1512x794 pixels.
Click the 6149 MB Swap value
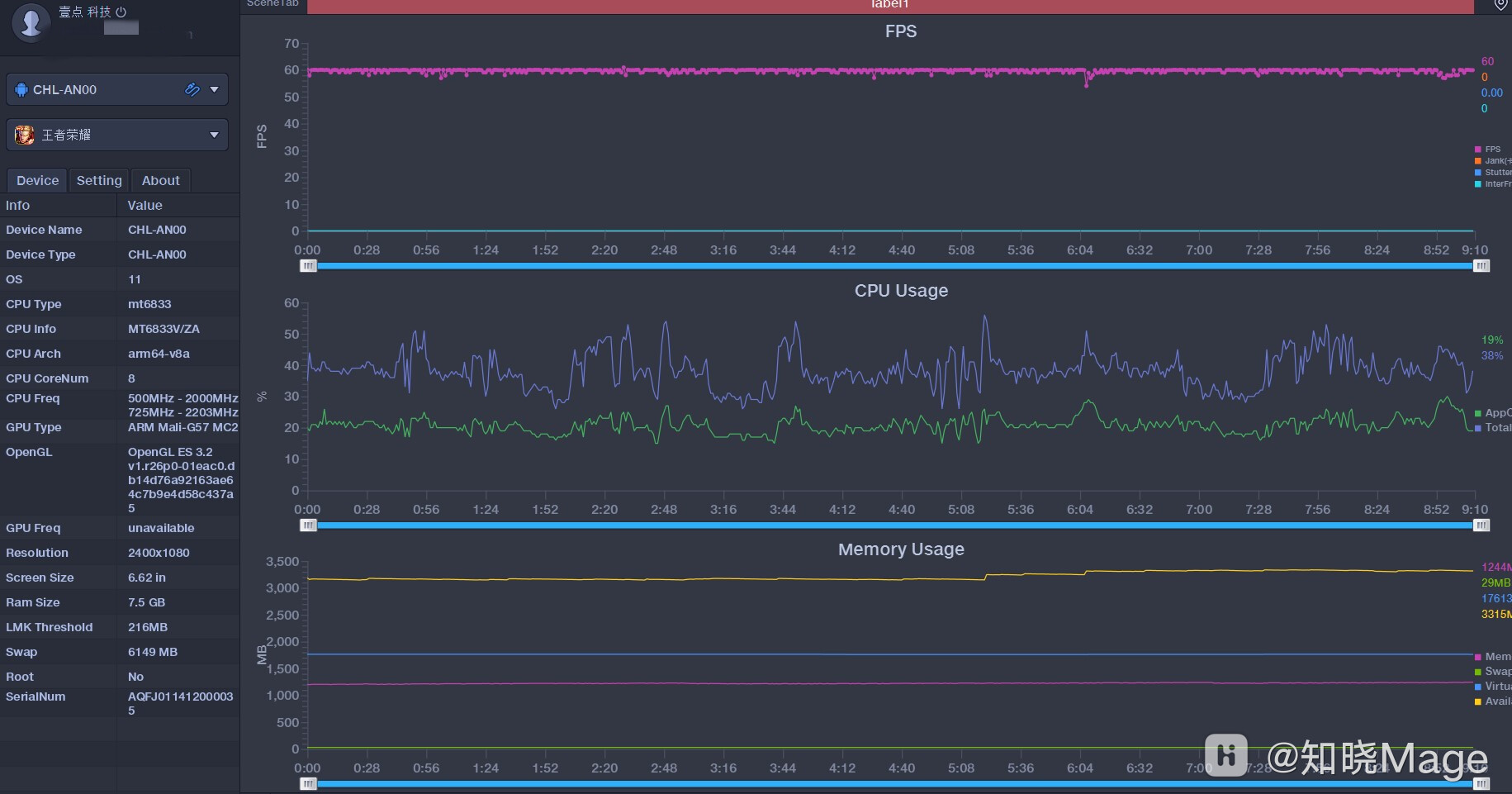tap(153, 652)
